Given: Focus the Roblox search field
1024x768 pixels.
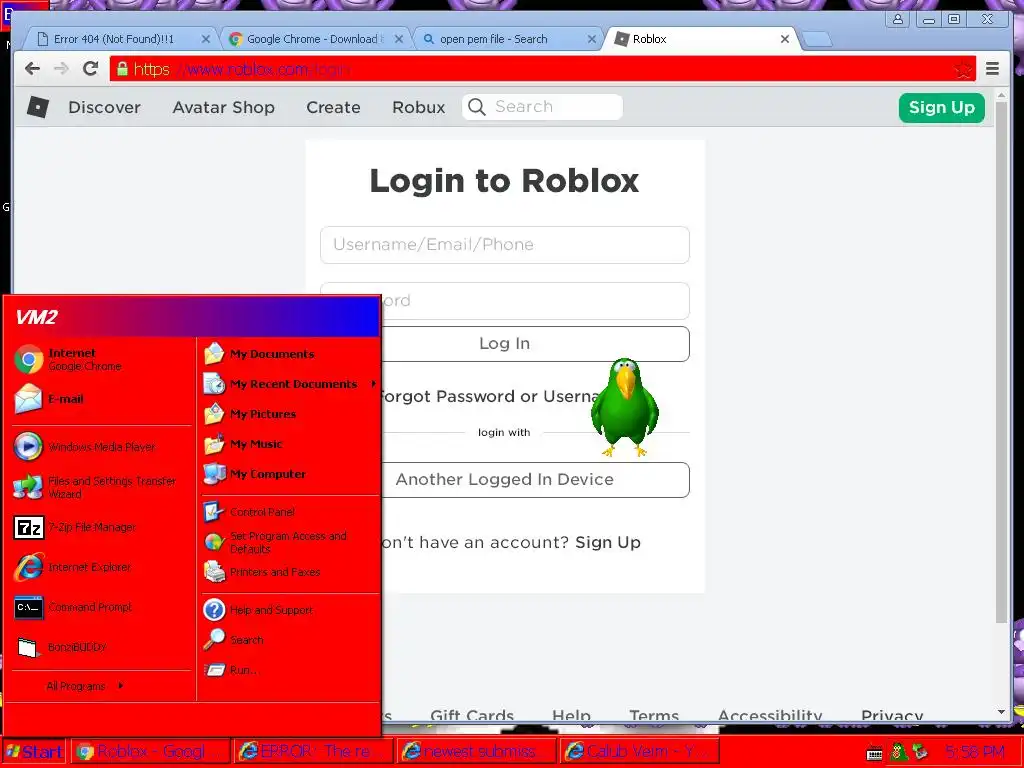Looking at the screenshot, I should pos(542,106).
